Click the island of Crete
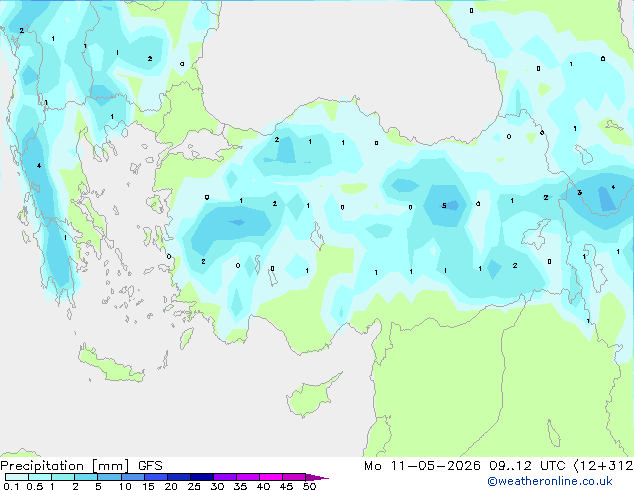Viewport: 634px width, 490px height. pyautogui.click(x=110, y=365)
